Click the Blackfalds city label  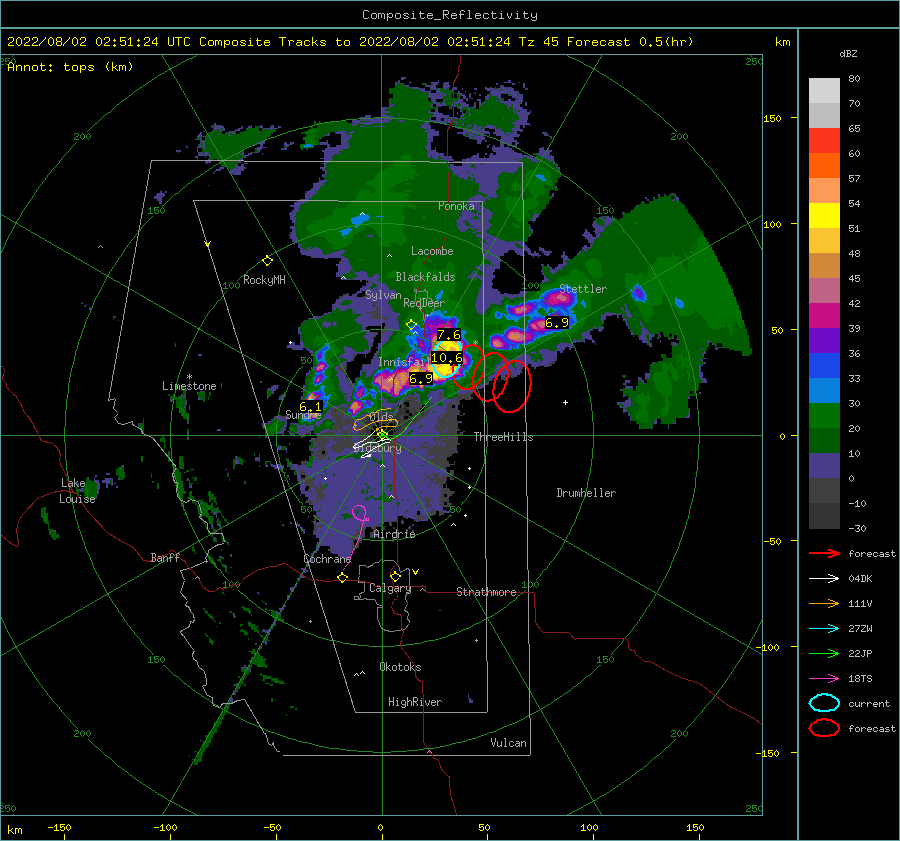[x=425, y=277]
